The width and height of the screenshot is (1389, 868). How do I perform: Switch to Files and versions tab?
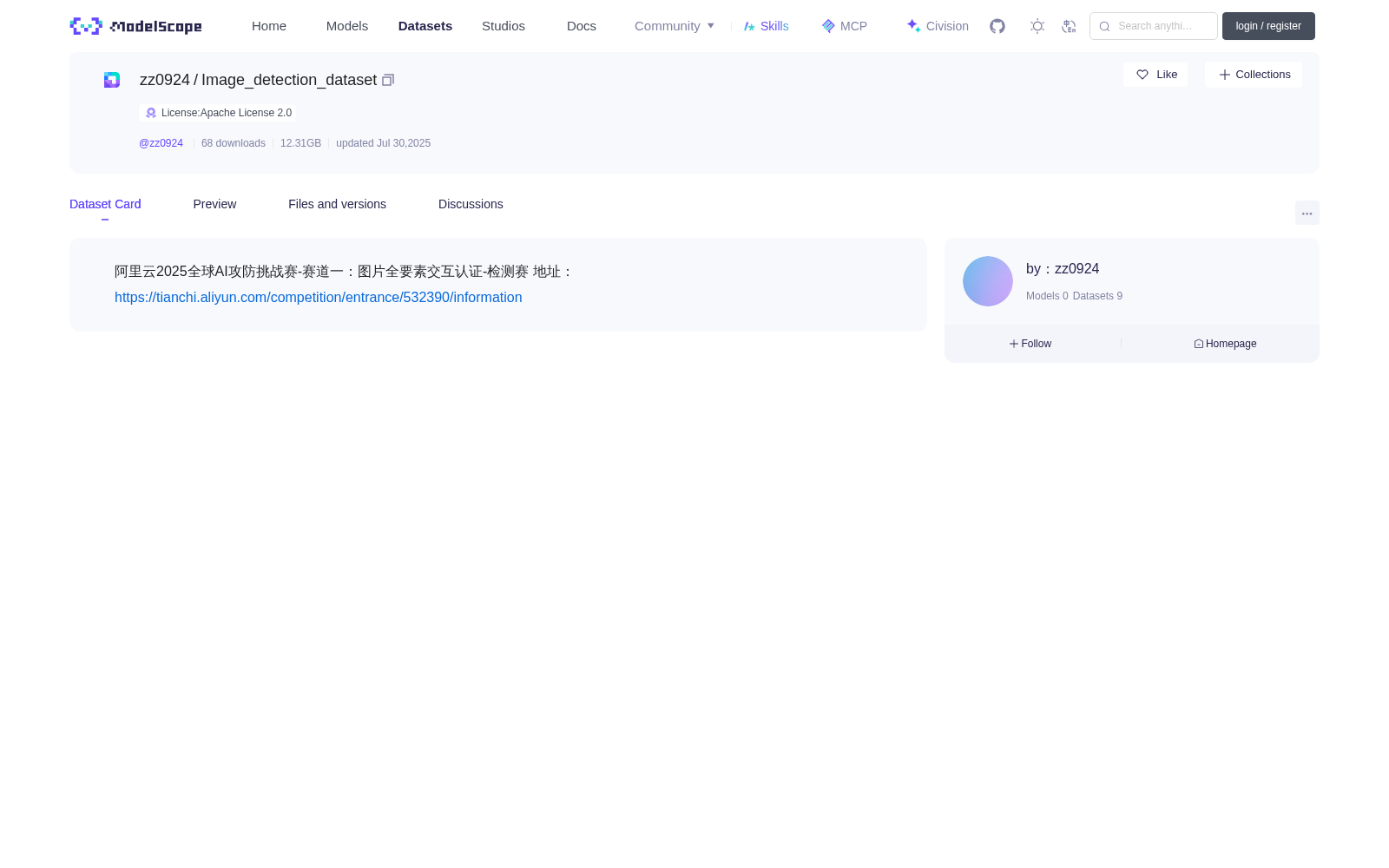[x=337, y=204]
